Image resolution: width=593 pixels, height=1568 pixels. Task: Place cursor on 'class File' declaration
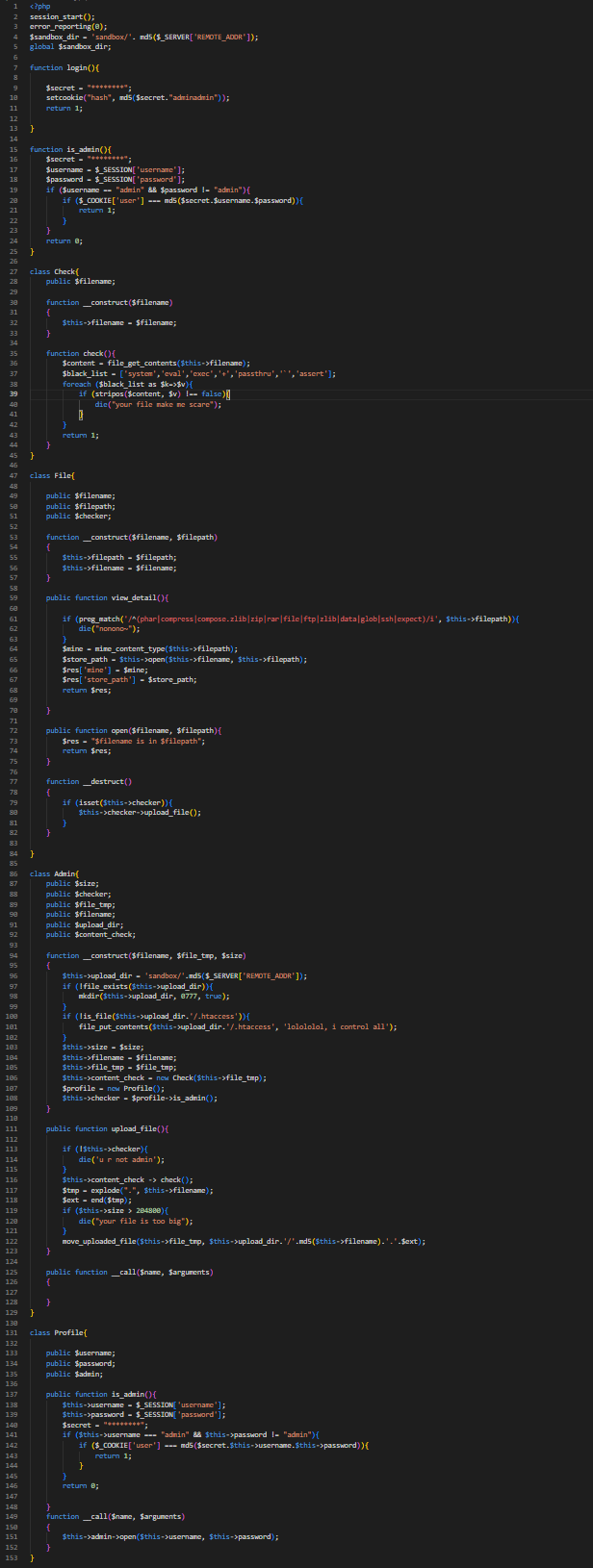pos(52,475)
